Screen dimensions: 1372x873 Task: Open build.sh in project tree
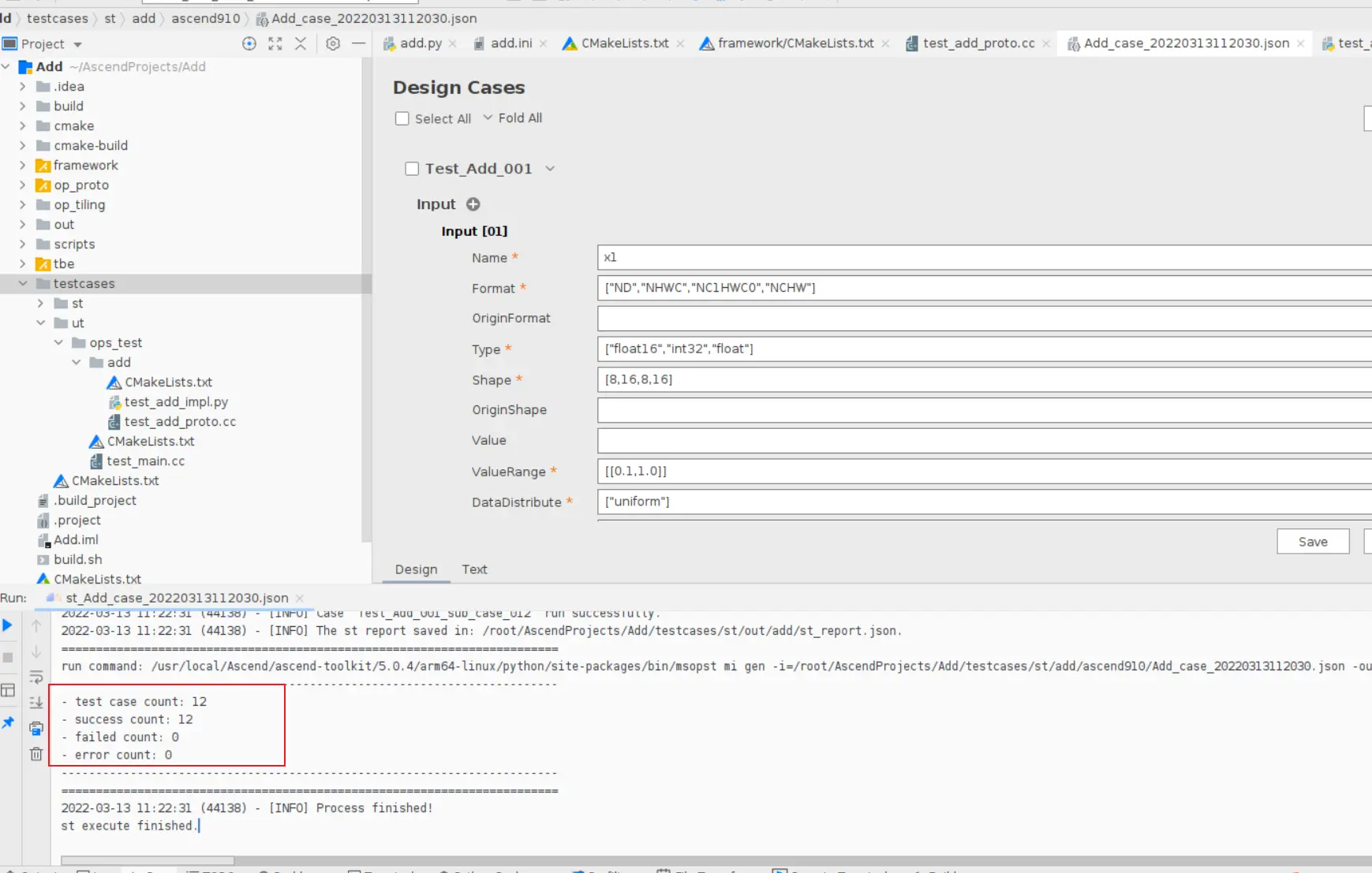pos(77,560)
